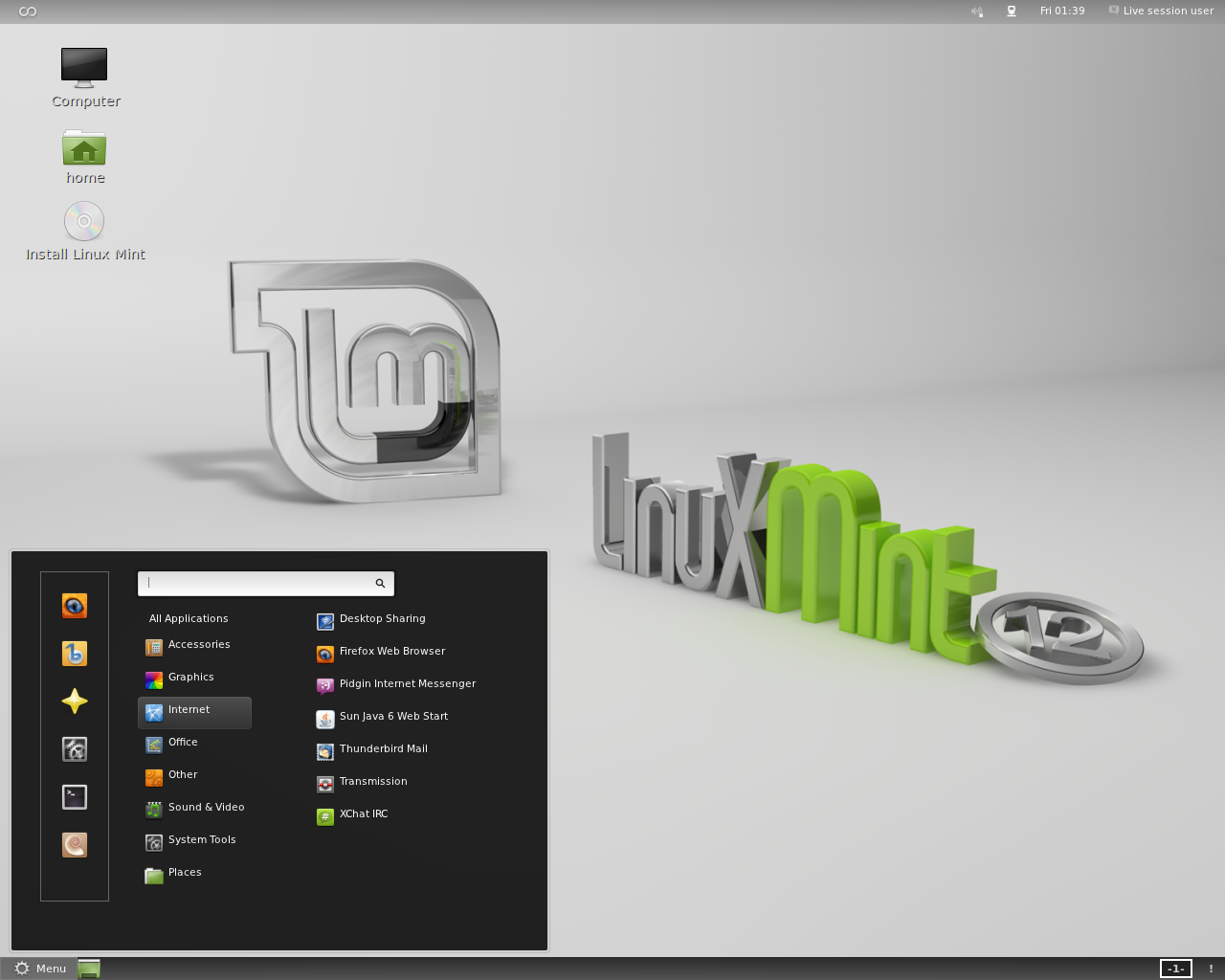Open the Transmission torrent client
1225x980 pixels.
(362, 782)
